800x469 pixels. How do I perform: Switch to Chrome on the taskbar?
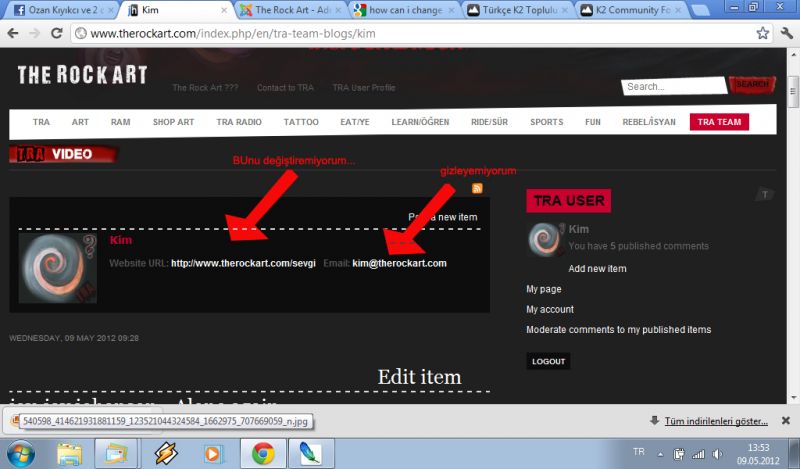click(263, 453)
